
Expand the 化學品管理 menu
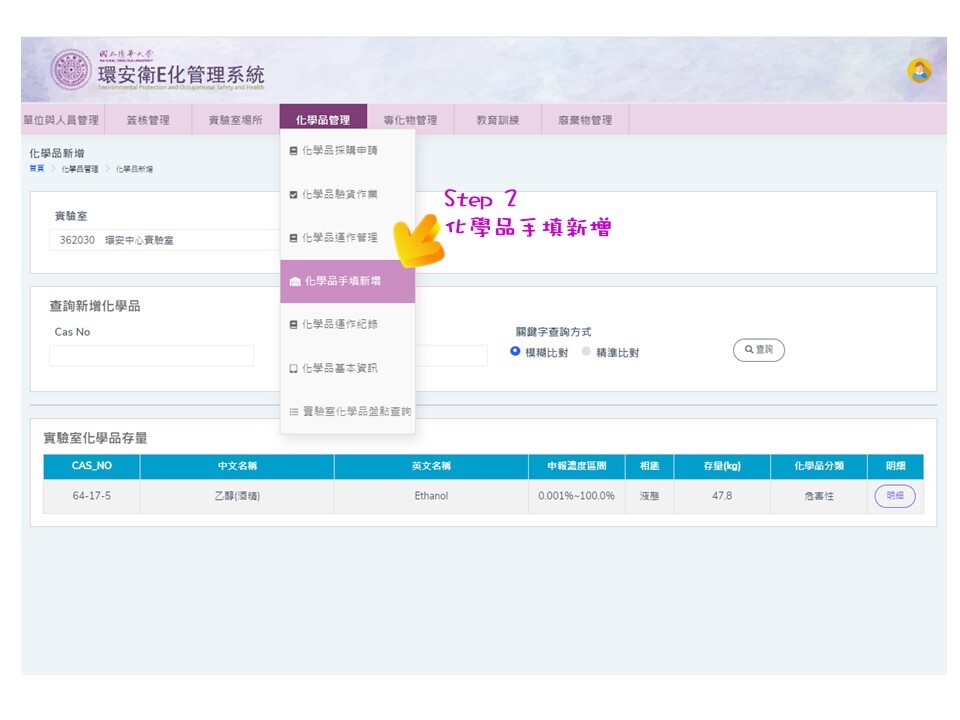tap(323, 120)
